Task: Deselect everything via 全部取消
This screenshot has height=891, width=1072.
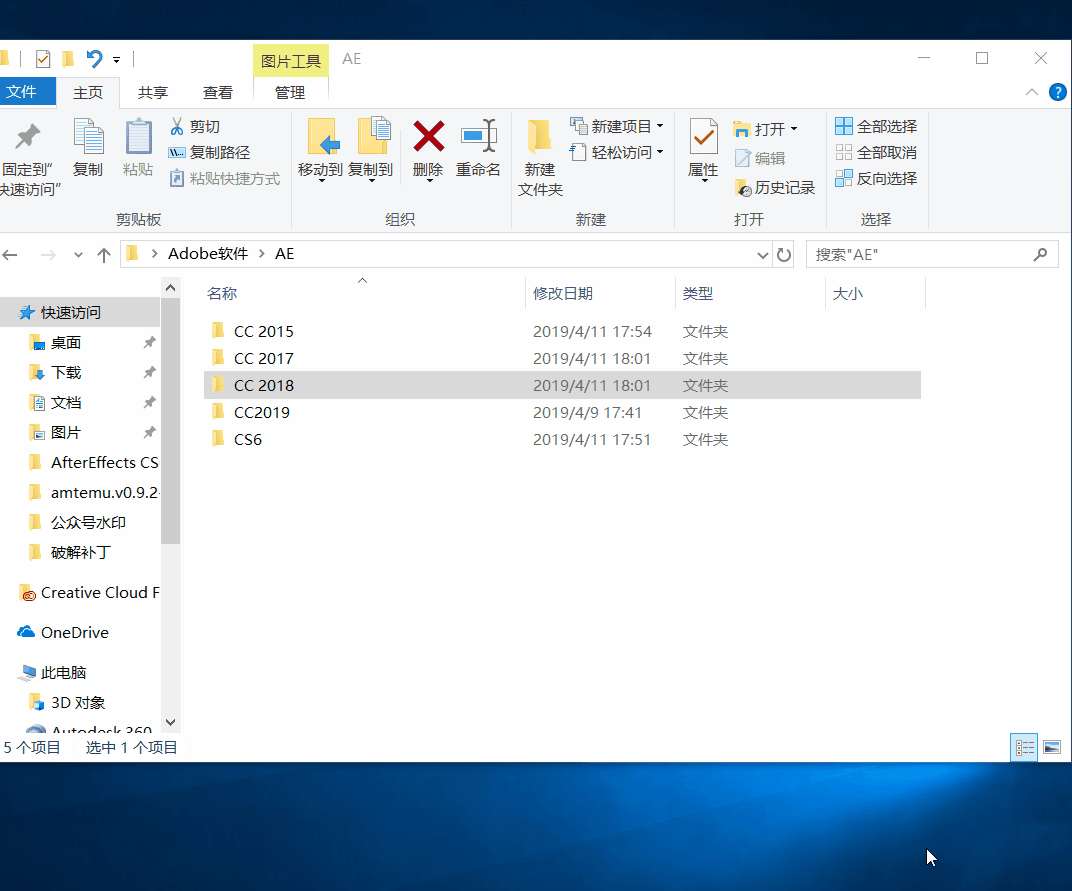Action: click(876, 152)
